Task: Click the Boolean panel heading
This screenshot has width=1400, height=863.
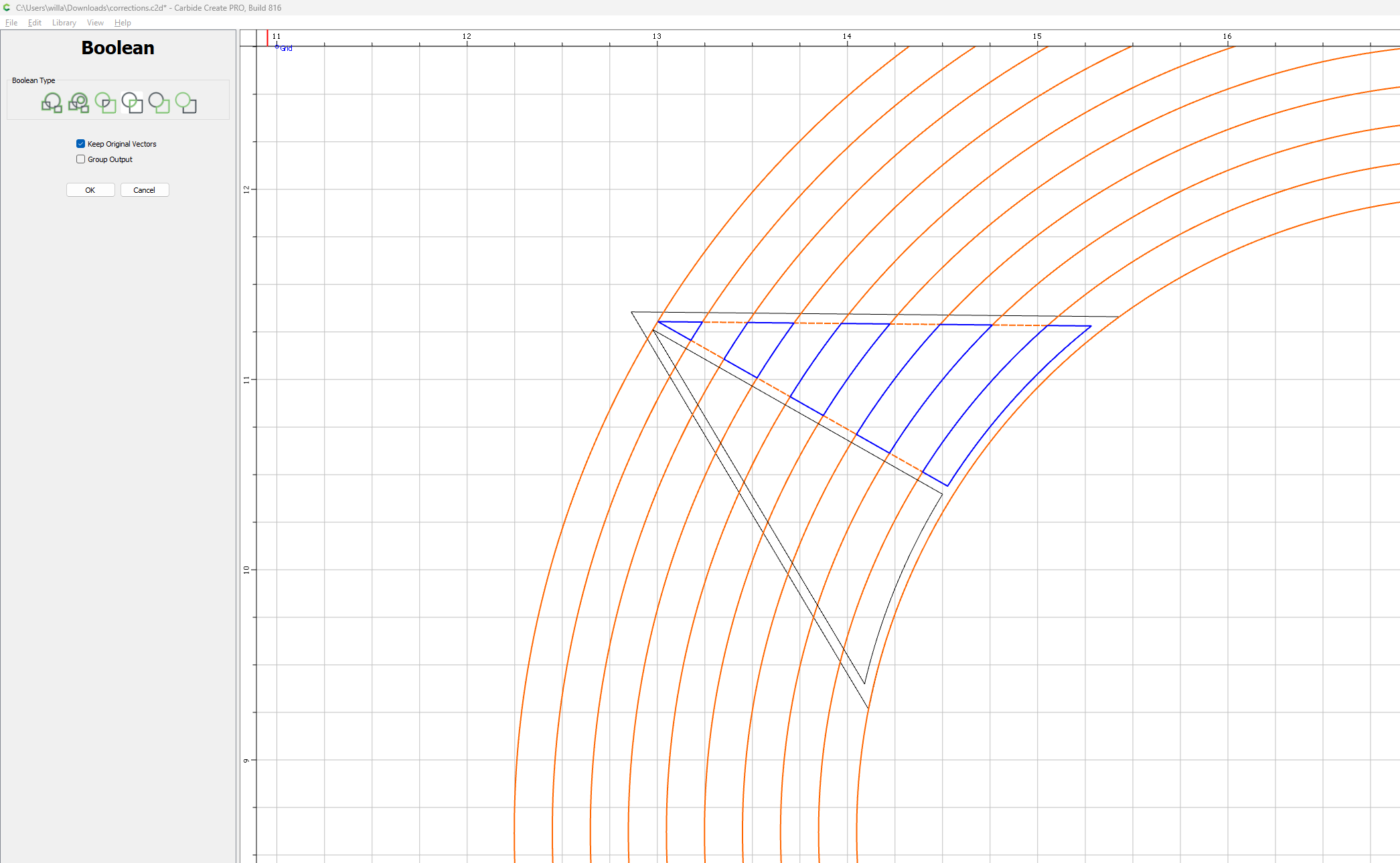Action: pyautogui.click(x=118, y=48)
